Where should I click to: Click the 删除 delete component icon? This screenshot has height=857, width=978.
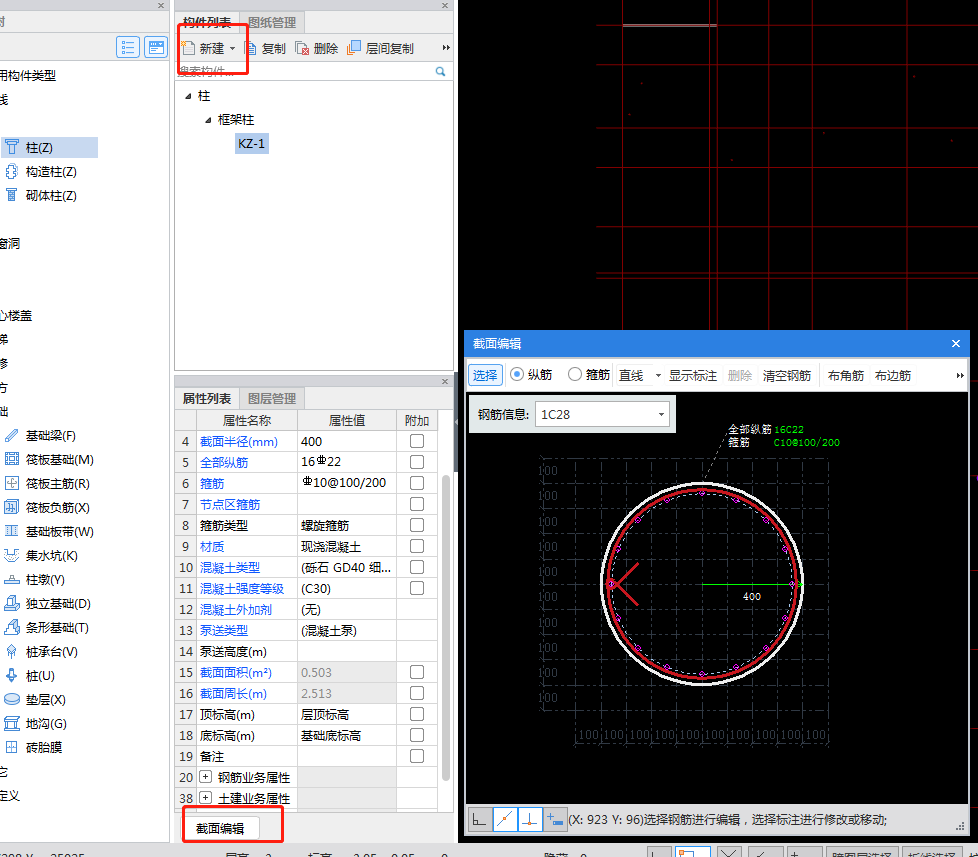click(303, 48)
